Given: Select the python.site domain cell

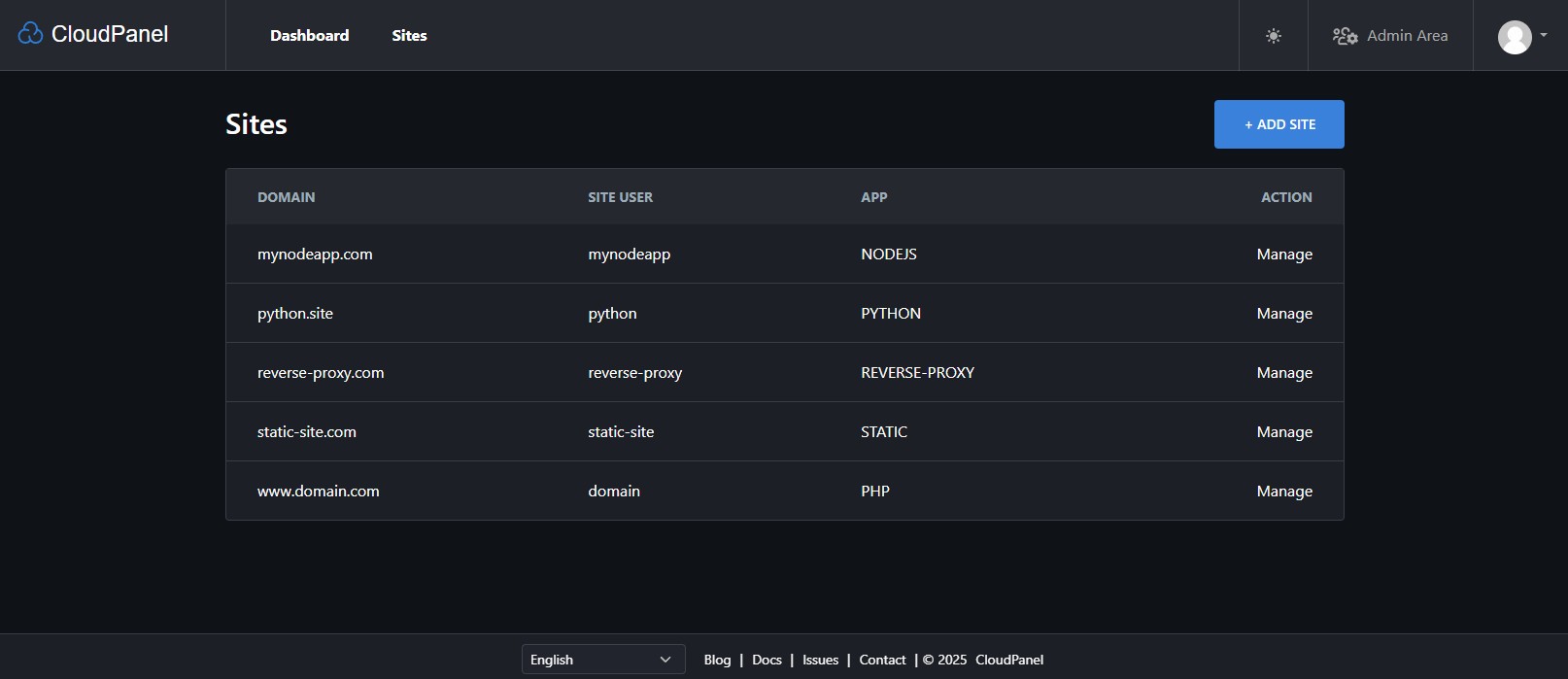Looking at the screenshot, I should coord(295,314).
